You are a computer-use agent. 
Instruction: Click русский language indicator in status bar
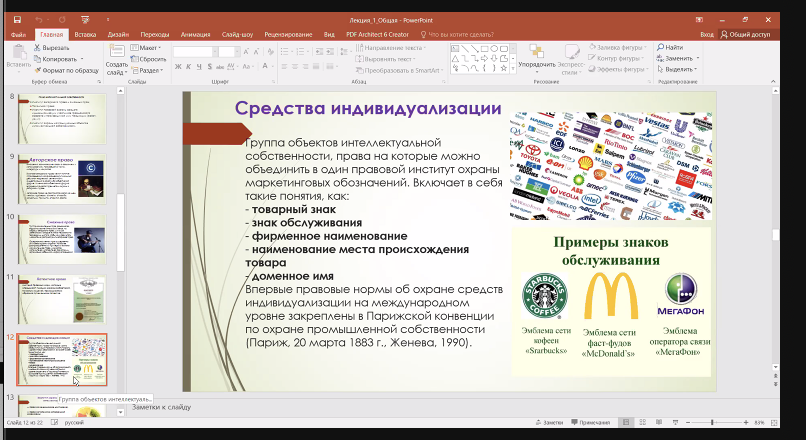pos(74,422)
